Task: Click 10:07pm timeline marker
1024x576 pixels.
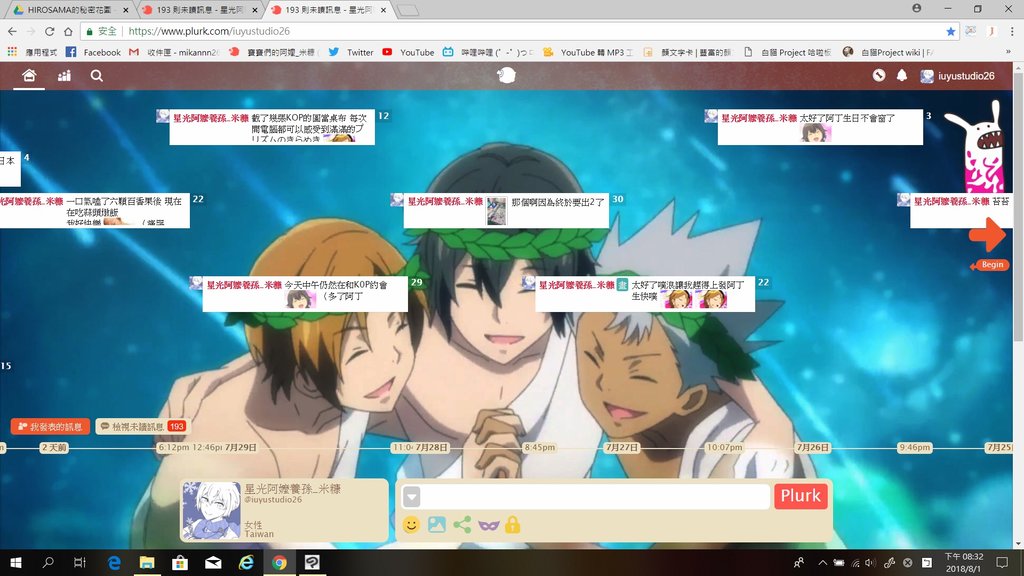Action: [724, 447]
